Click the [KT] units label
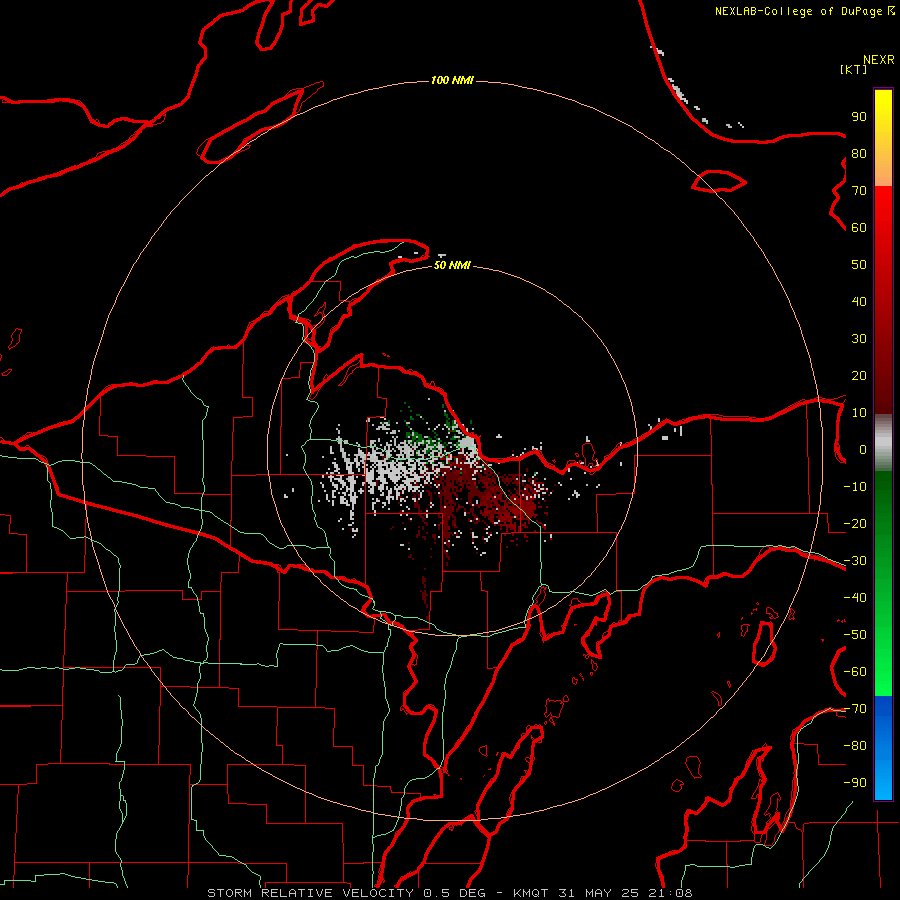Viewport: 900px width, 900px height. 854,69
